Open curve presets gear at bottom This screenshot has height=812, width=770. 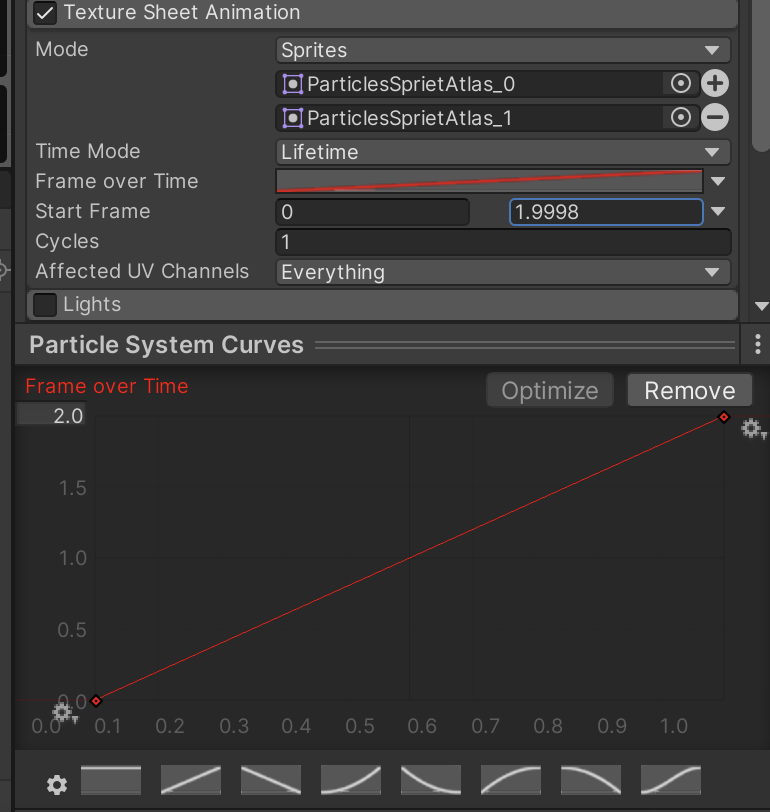pos(57,785)
